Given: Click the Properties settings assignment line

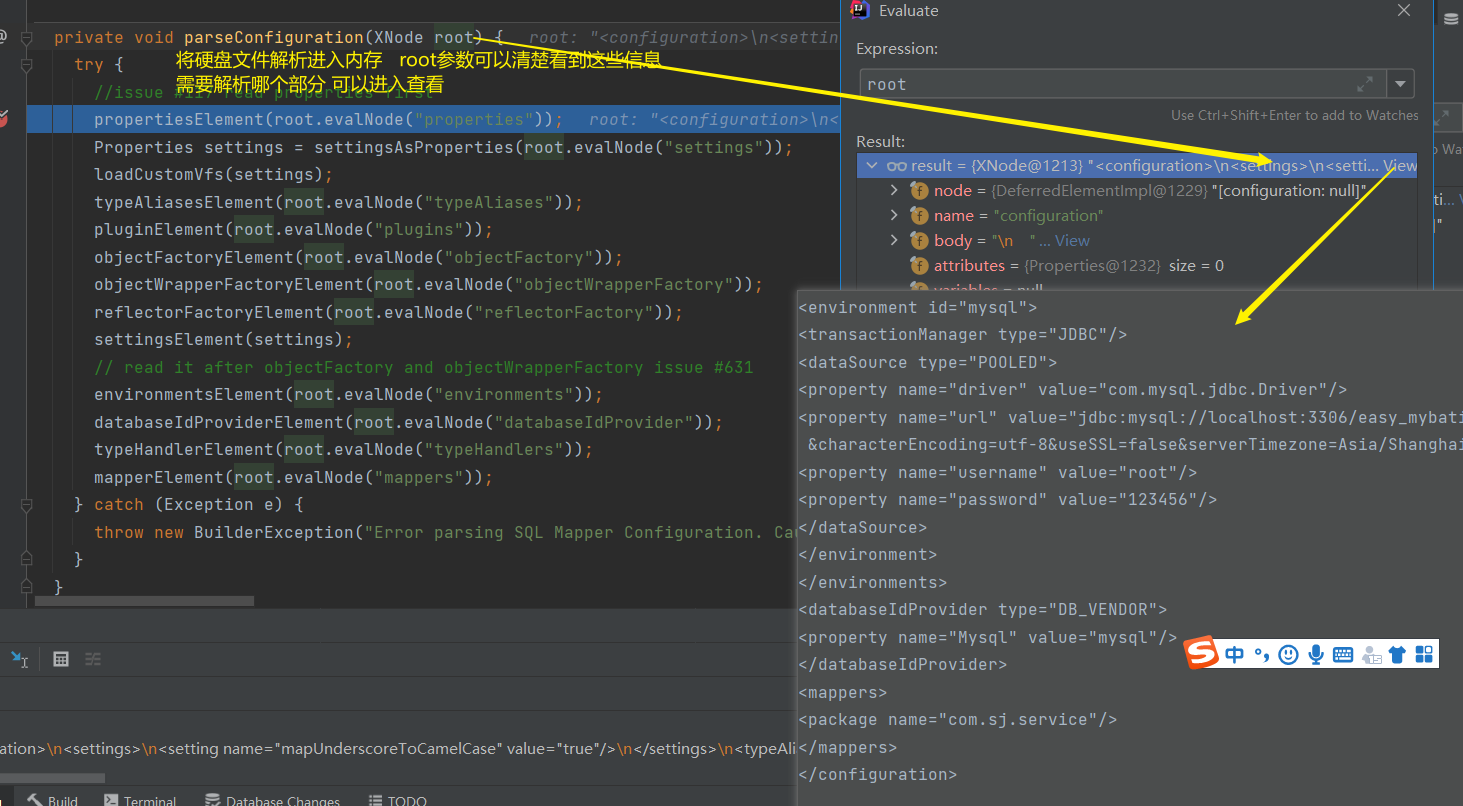Looking at the screenshot, I should [x=444, y=147].
